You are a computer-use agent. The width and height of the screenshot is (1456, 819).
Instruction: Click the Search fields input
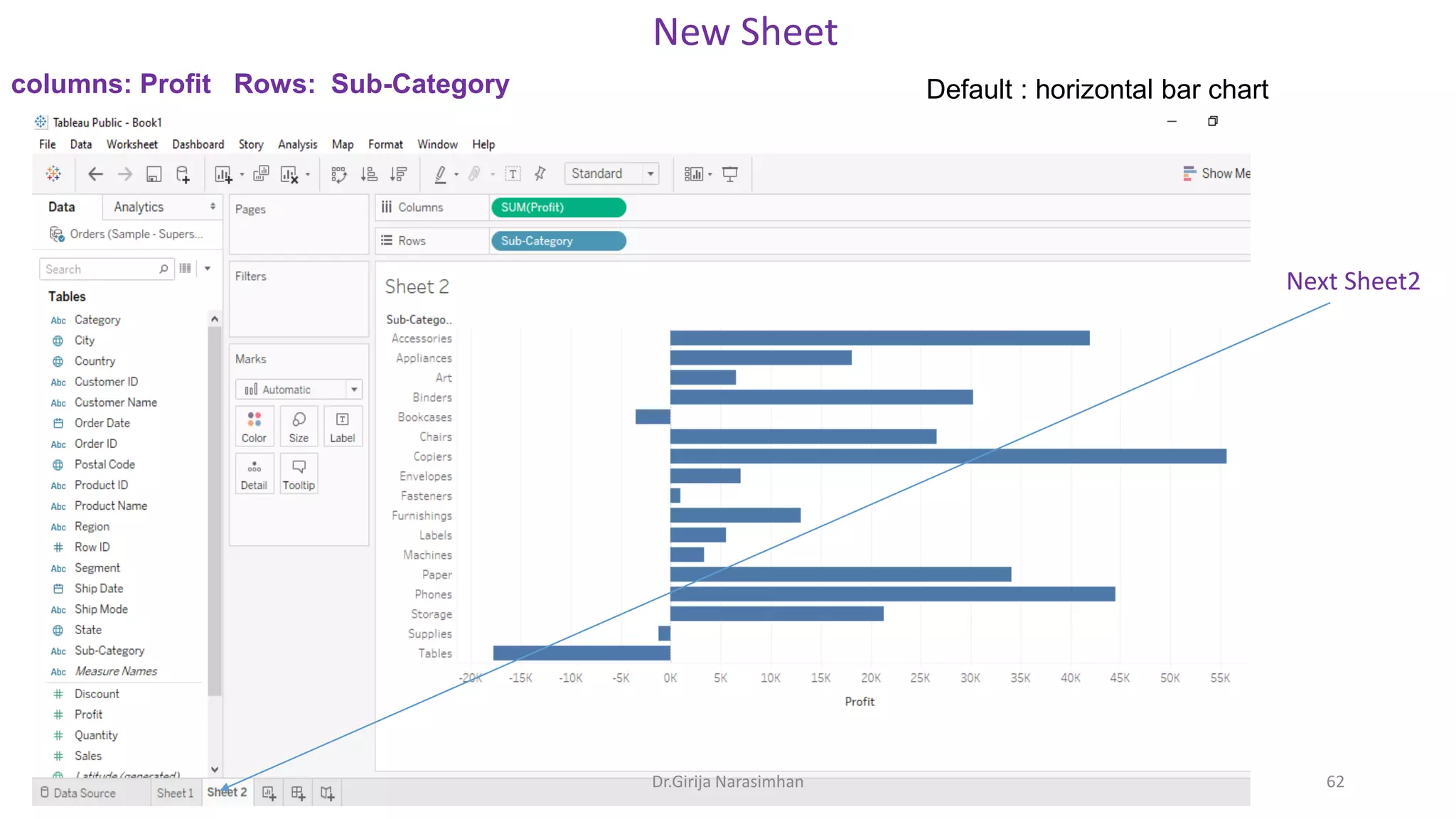pyautogui.click(x=107, y=269)
